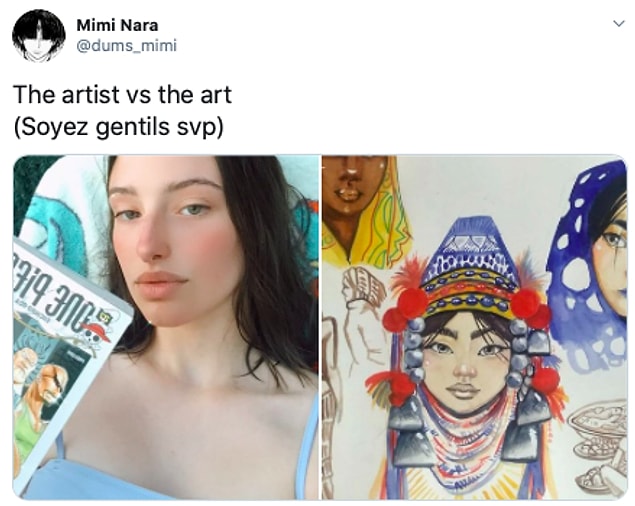This screenshot has width=635, height=506.
Task: Open the watercolor artwork image
Action: coord(475,327)
